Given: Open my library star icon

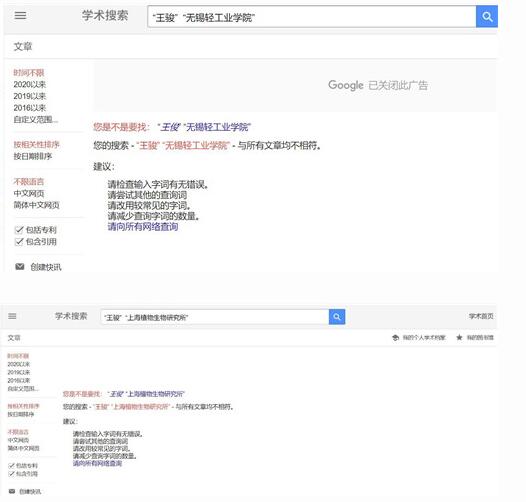Looking at the screenshot, I should pos(459,338).
